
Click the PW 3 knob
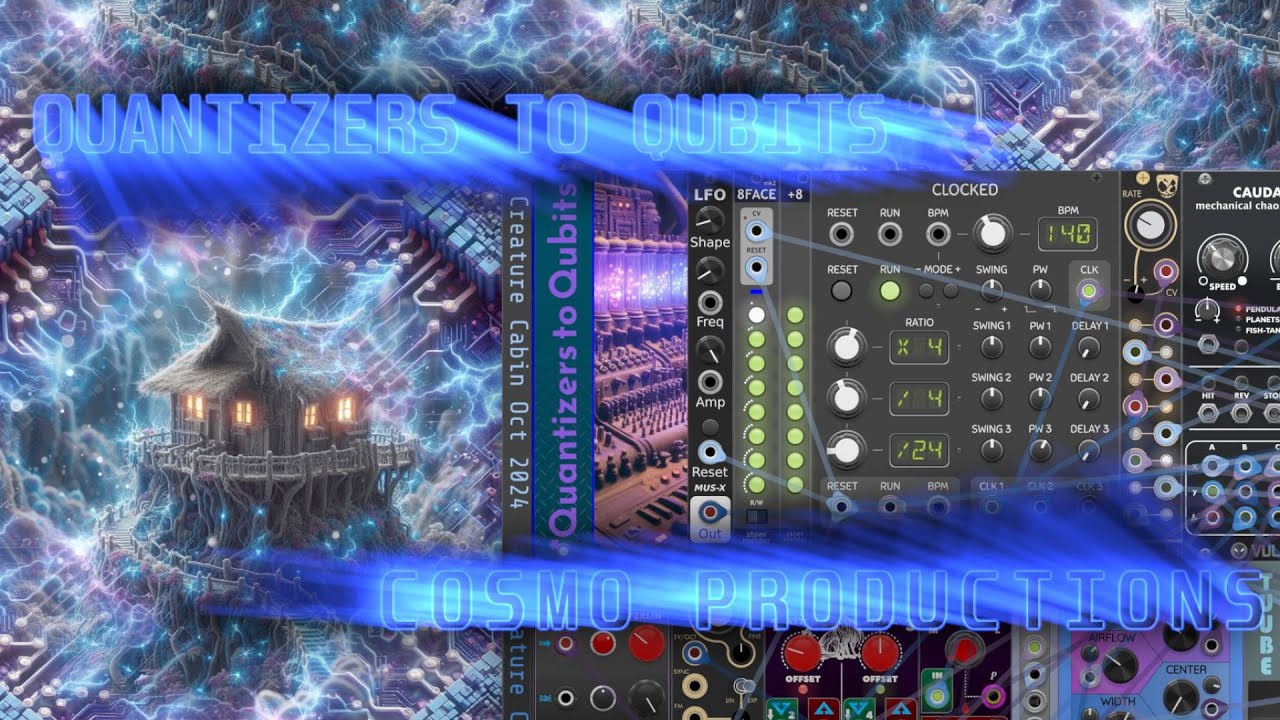(1040, 450)
